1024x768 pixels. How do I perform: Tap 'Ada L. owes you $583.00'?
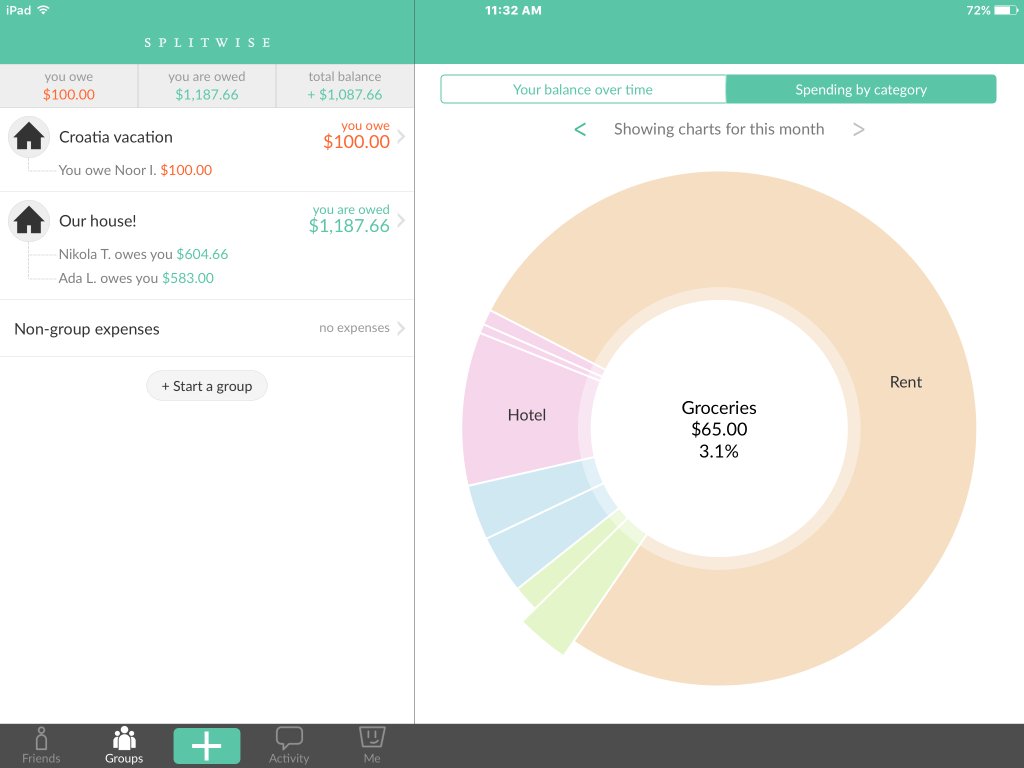point(136,278)
